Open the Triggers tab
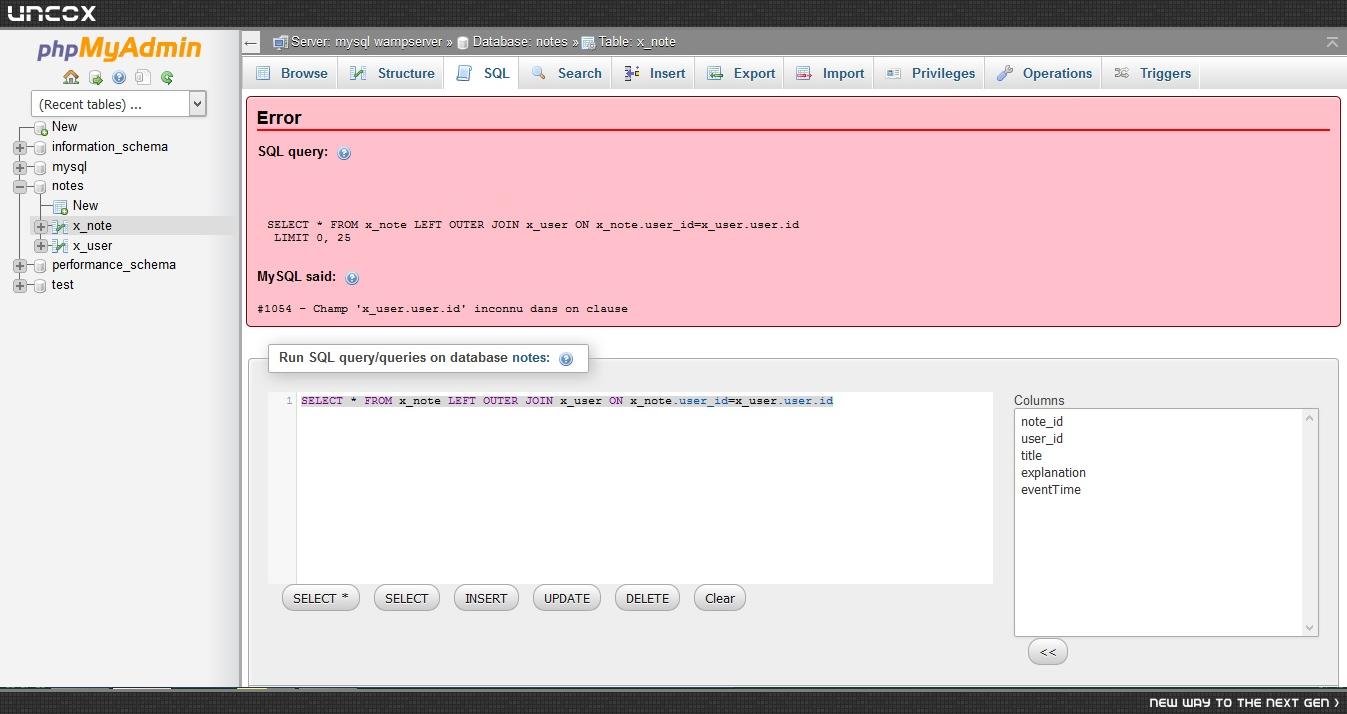This screenshot has height=714, width=1347. click(1152, 73)
